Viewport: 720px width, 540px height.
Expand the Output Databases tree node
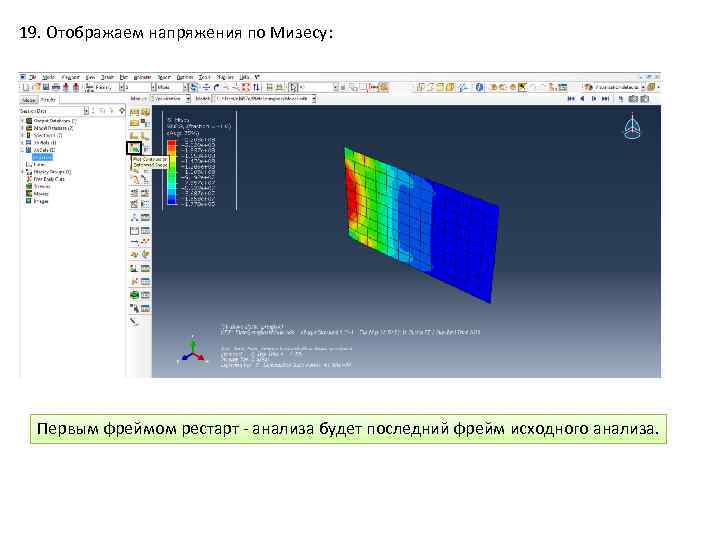(22, 121)
